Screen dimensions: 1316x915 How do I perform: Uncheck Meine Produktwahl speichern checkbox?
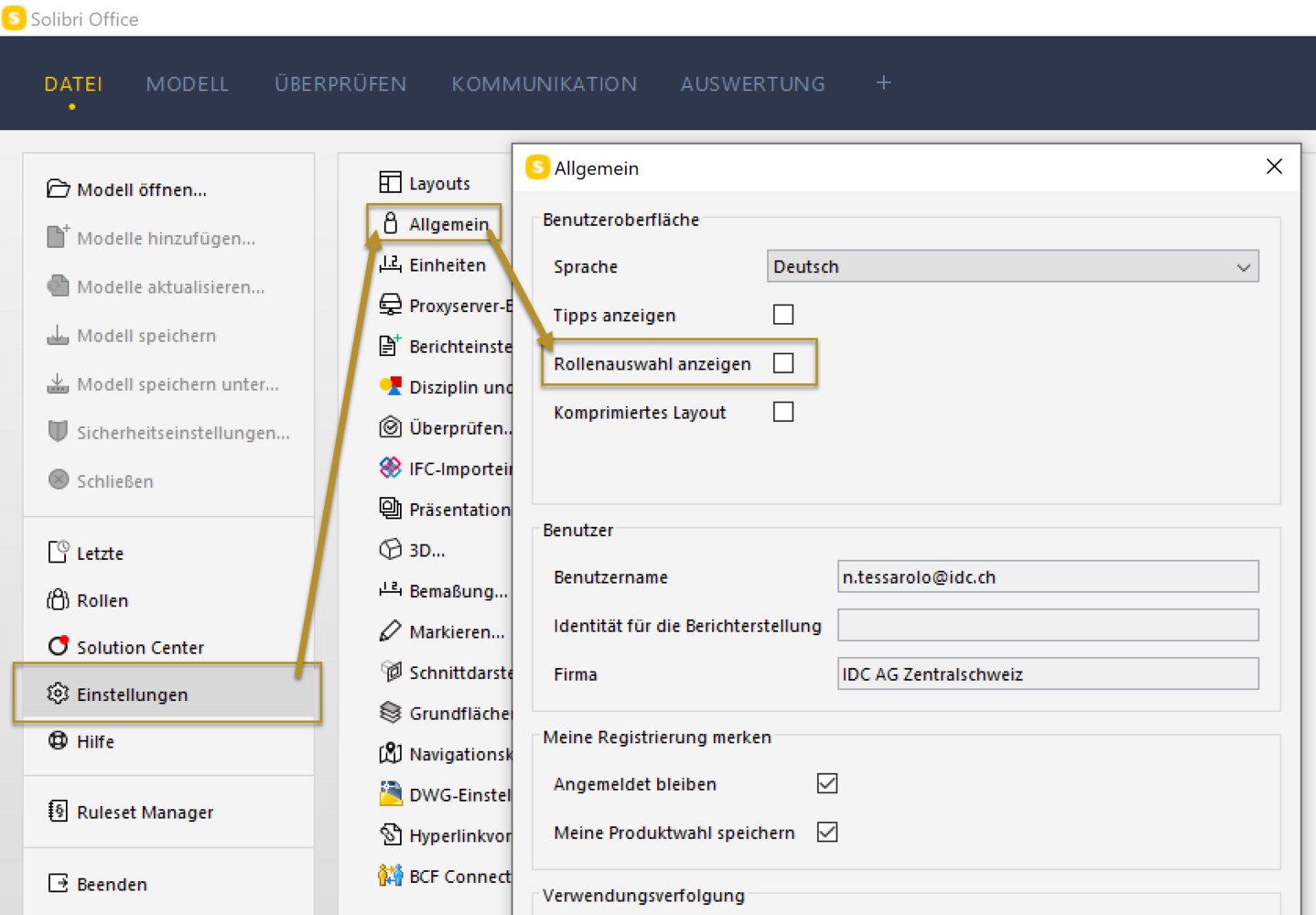pos(827,832)
